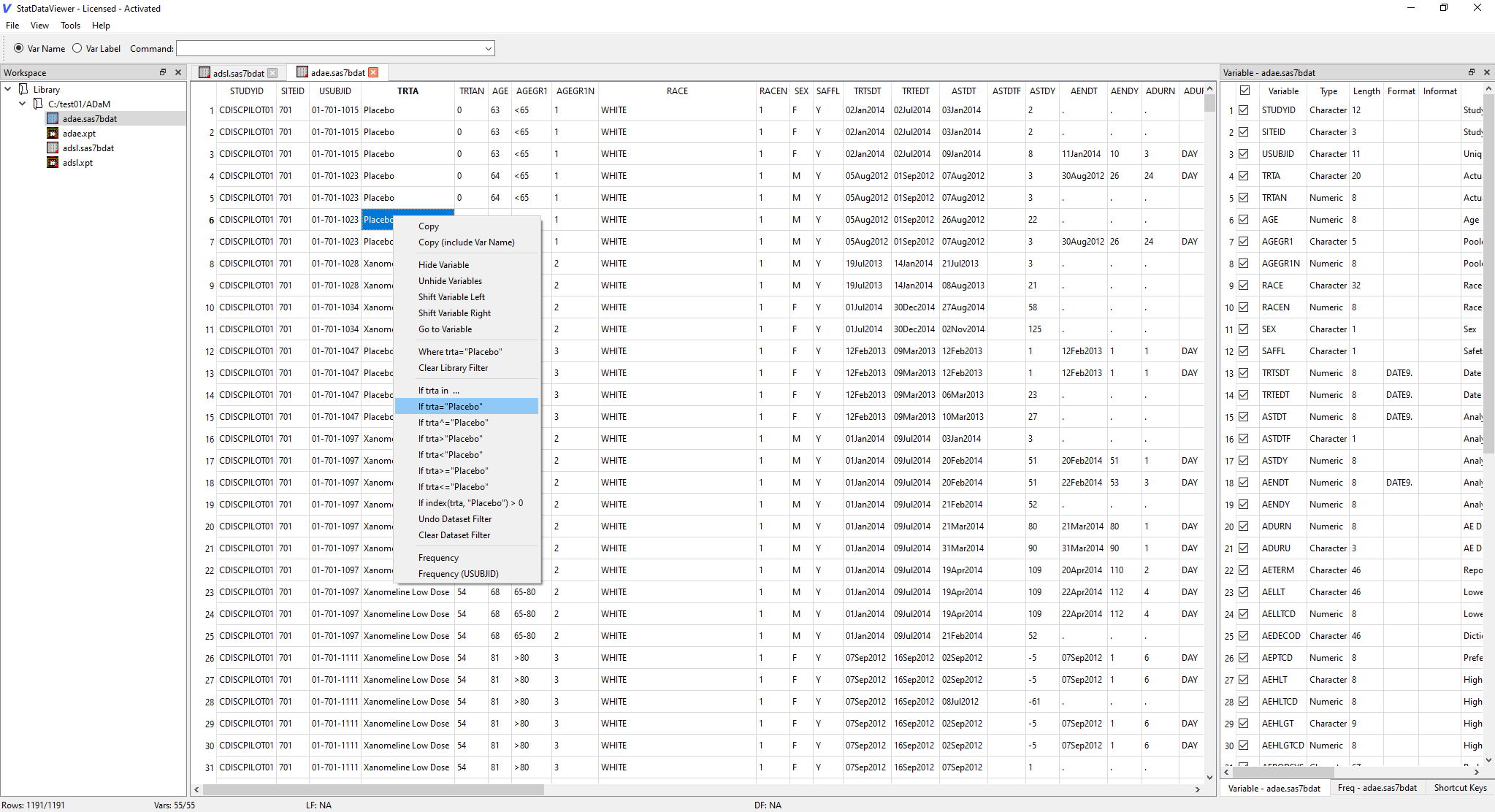Click the TRTA column header
Image resolution: width=1495 pixels, height=812 pixels.
[408, 91]
